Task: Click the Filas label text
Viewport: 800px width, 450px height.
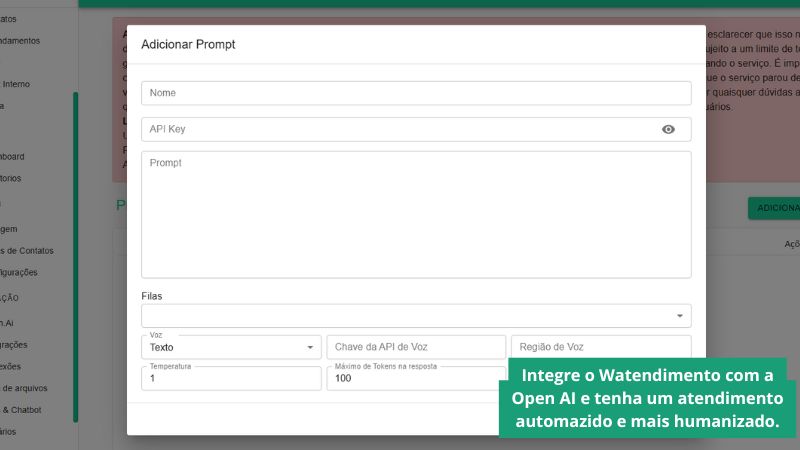Action: pyautogui.click(x=152, y=296)
